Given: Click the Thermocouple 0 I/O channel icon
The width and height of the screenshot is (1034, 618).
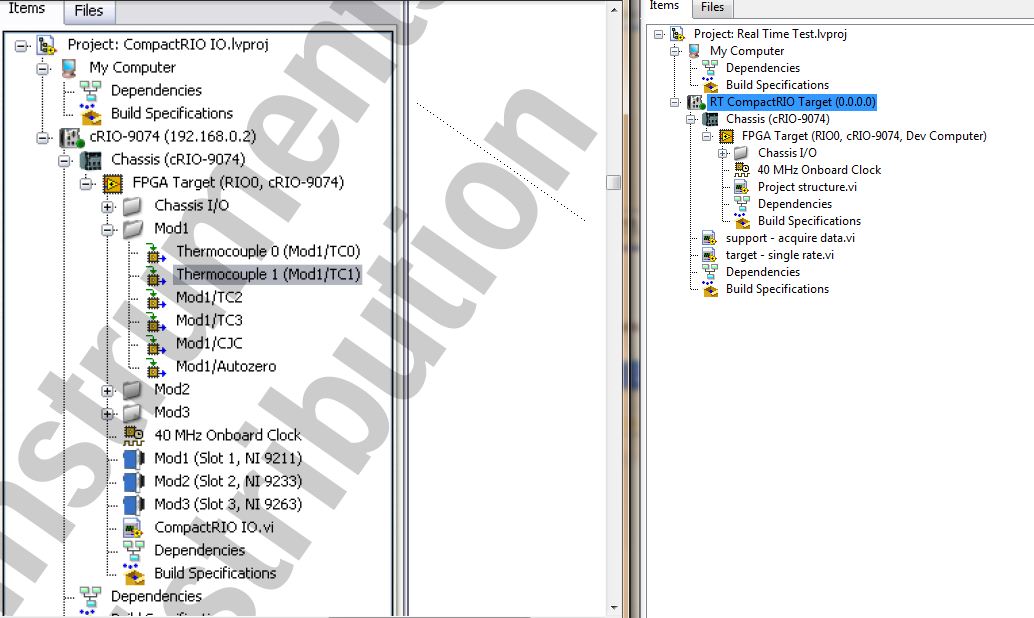Looking at the screenshot, I should (156, 253).
